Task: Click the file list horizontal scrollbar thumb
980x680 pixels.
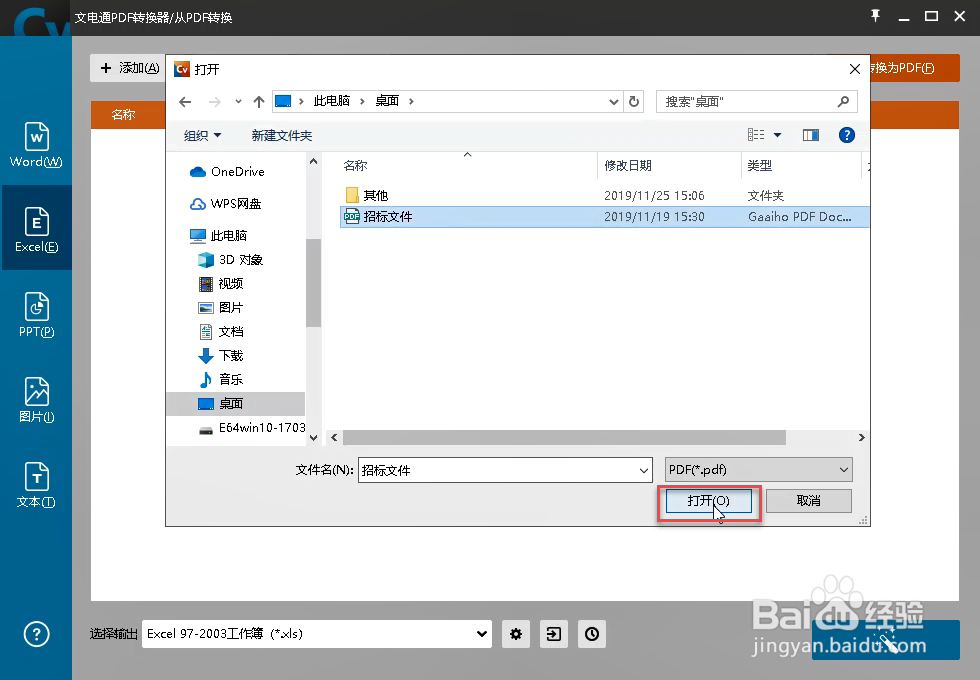Action: 564,438
